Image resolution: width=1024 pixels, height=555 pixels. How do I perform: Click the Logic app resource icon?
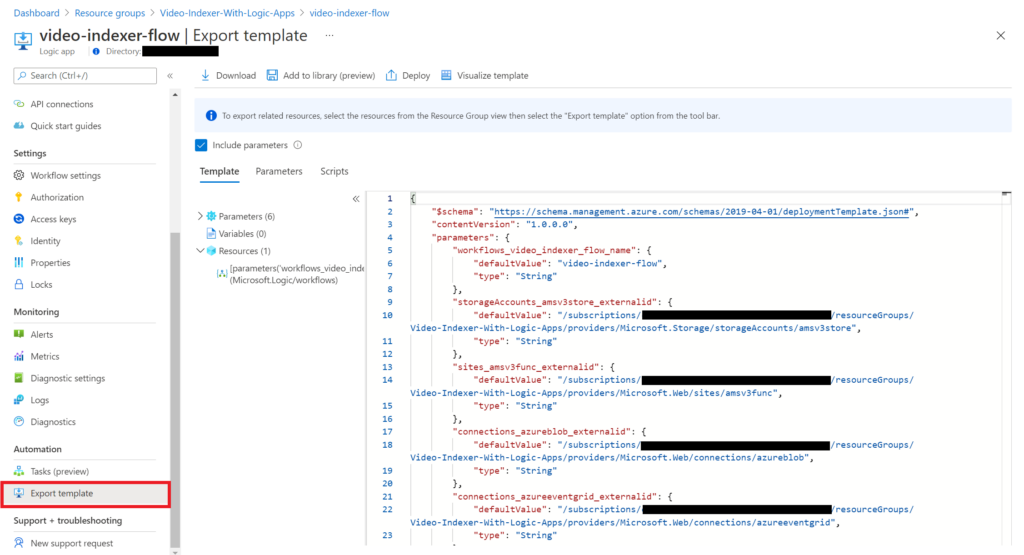[23, 40]
